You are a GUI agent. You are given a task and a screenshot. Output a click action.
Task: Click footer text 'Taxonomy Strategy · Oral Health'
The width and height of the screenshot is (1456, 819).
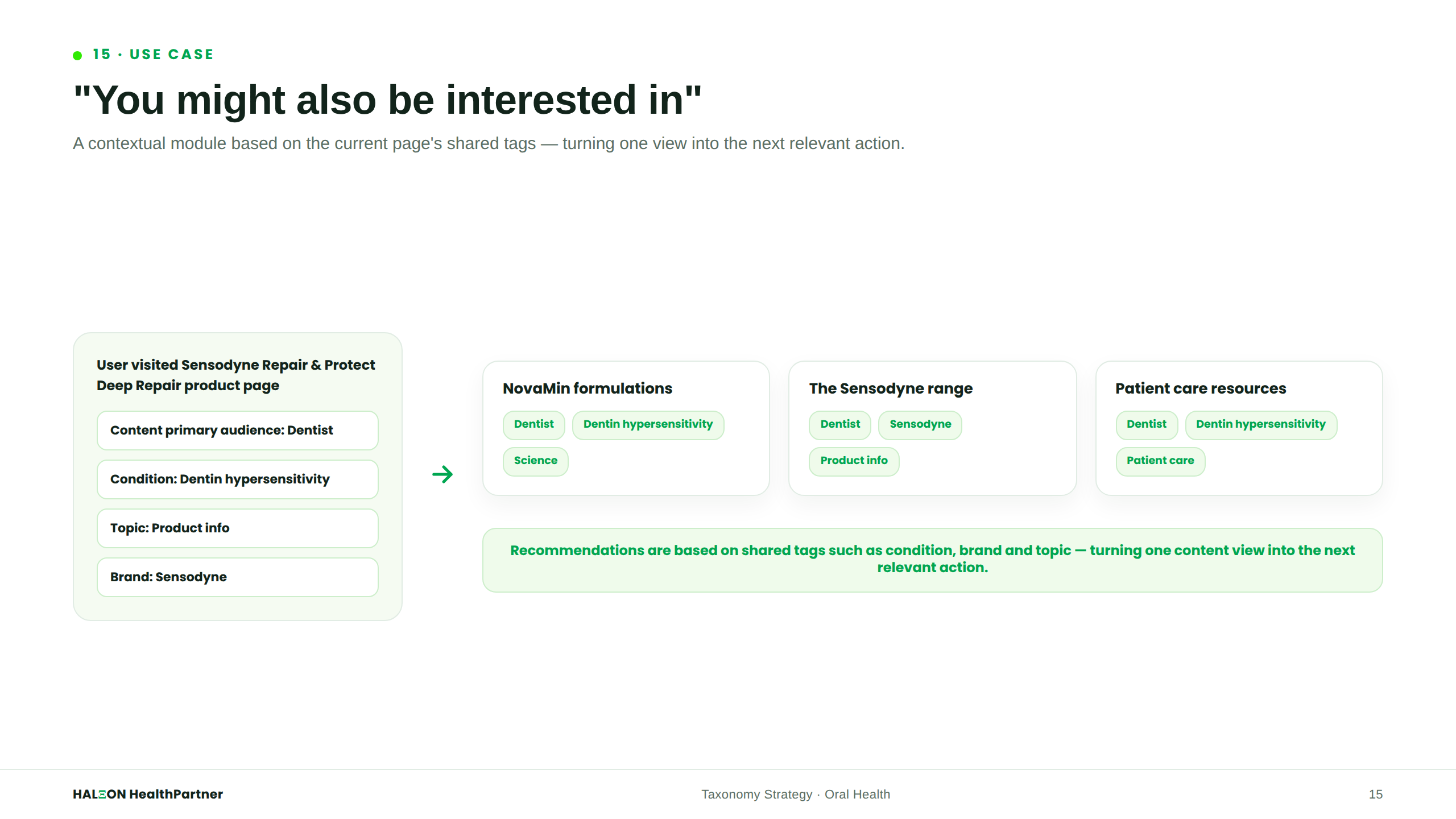(x=796, y=795)
